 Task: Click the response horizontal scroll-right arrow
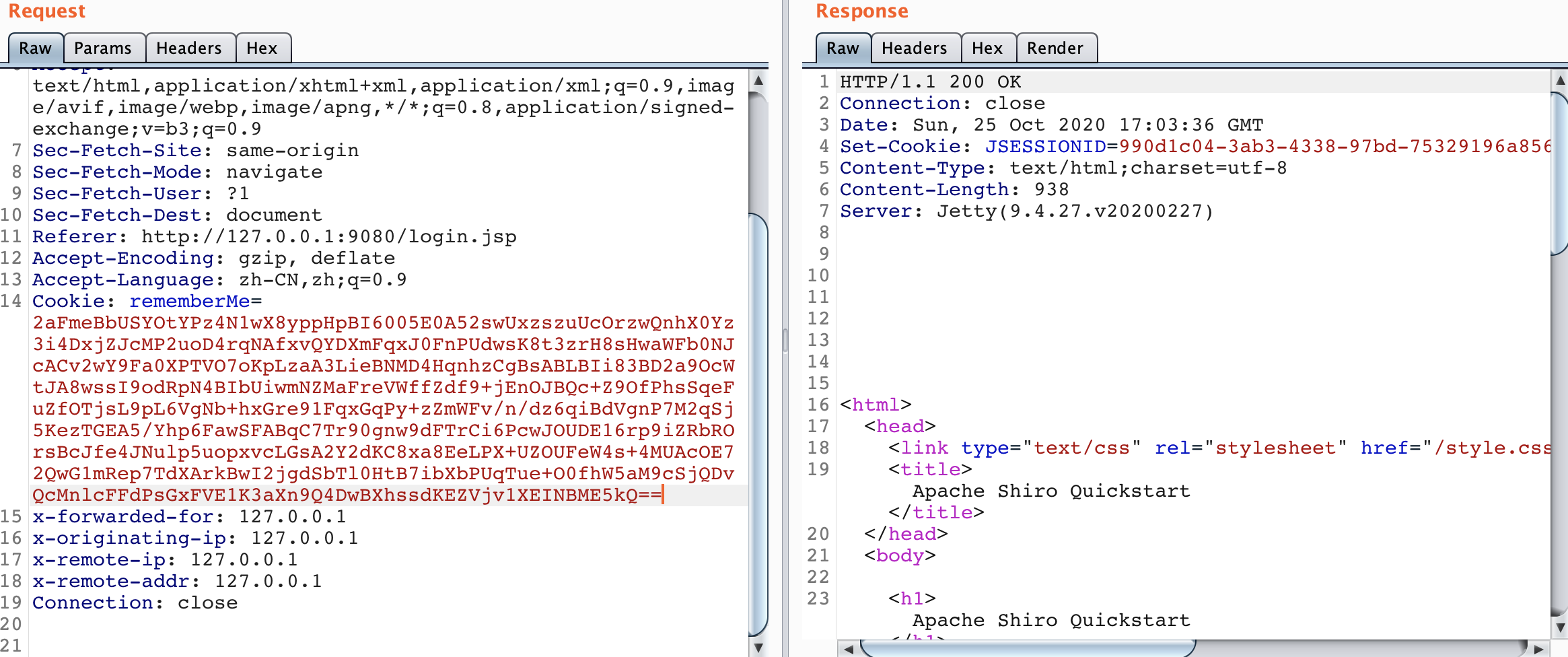[x=1538, y=649]
